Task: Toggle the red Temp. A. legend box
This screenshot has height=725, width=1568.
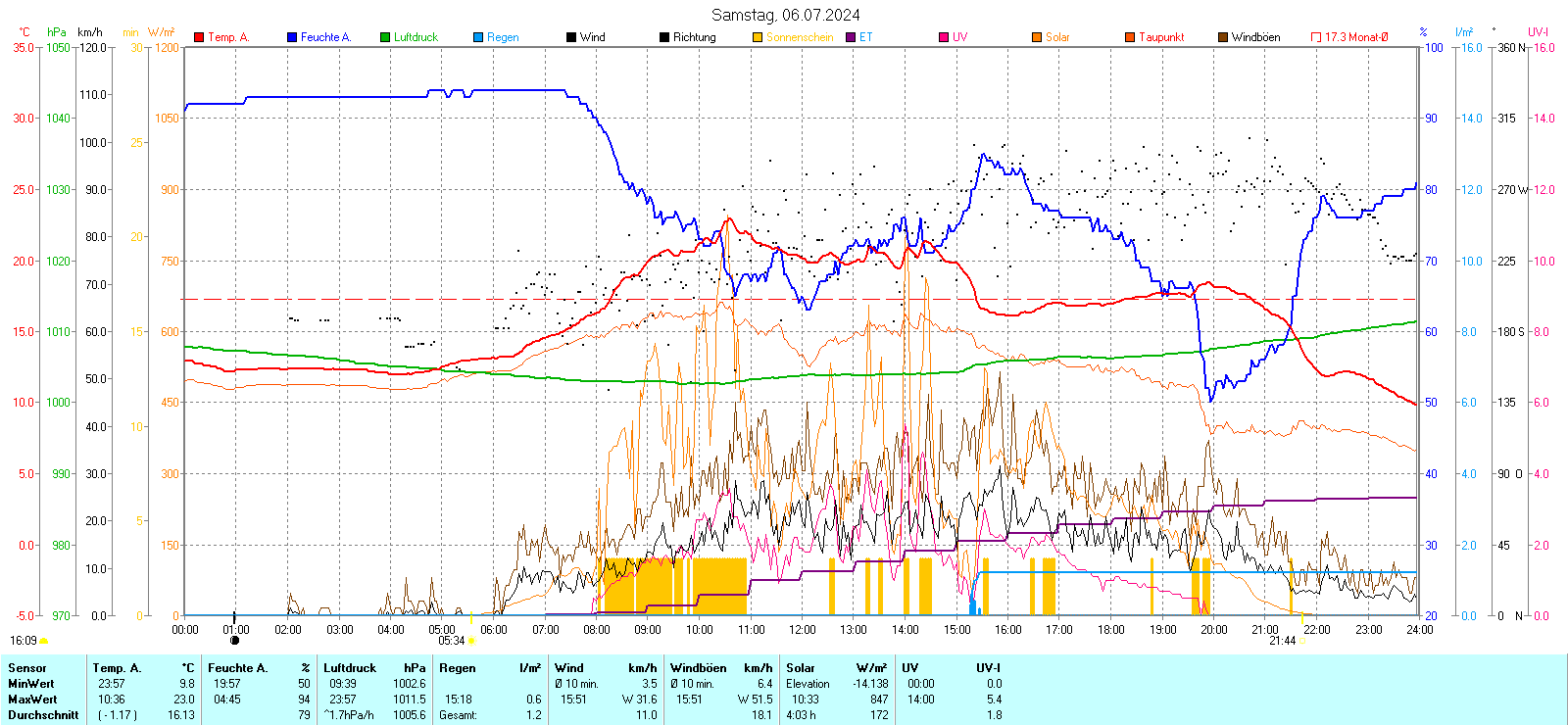Action: pyautogui.click(x=199, y=37)
